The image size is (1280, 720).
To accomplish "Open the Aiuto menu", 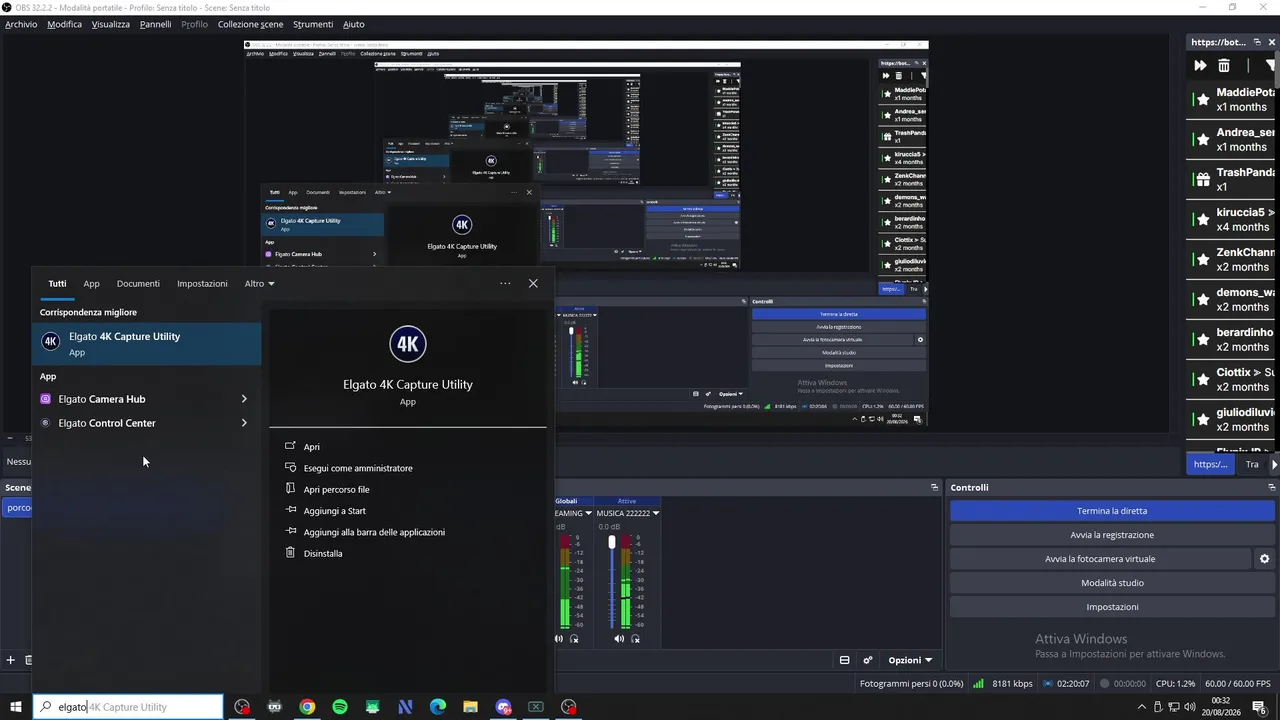I will [354, 24].
